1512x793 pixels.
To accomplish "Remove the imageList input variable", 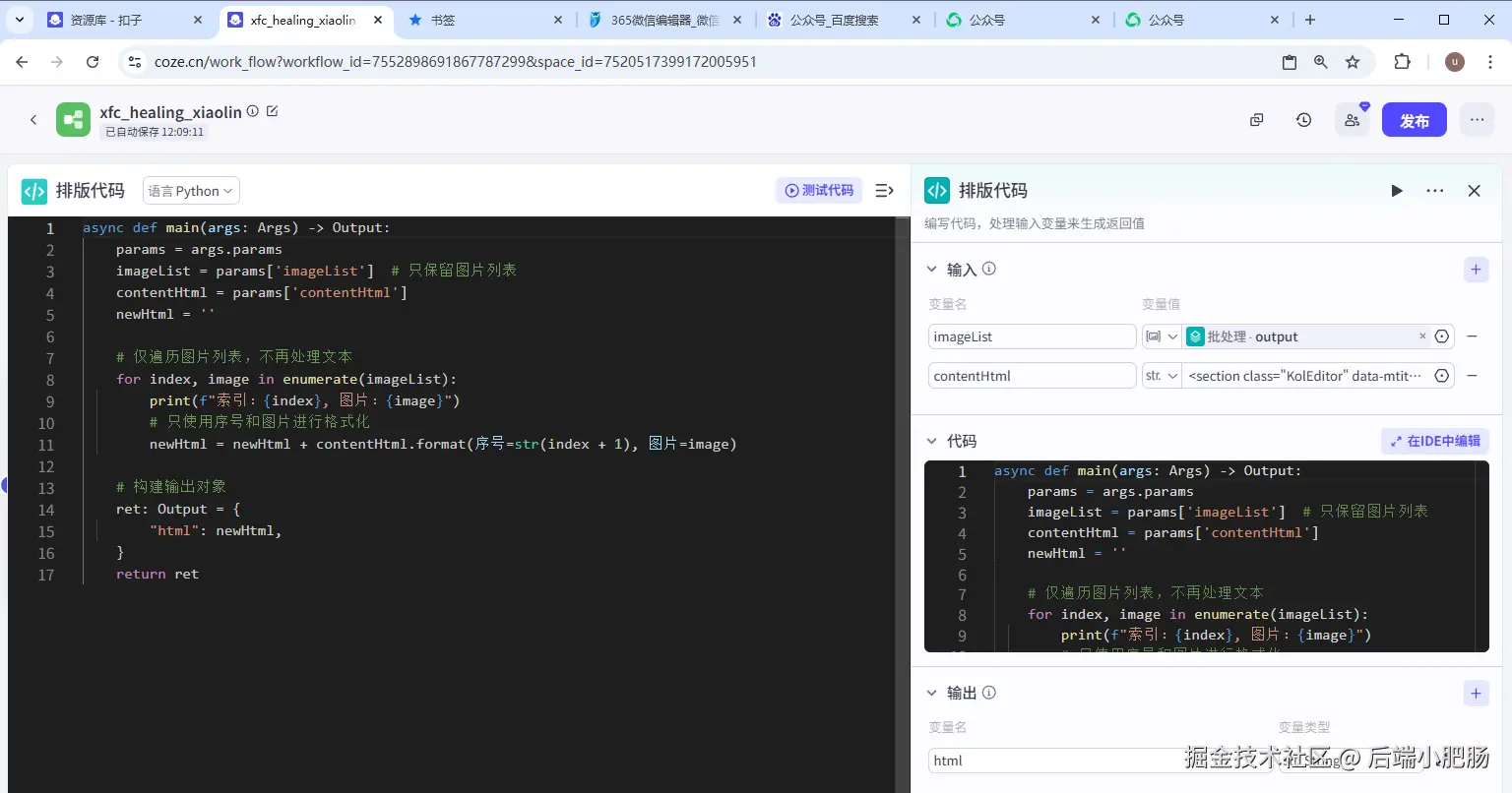I will 1473,336.
